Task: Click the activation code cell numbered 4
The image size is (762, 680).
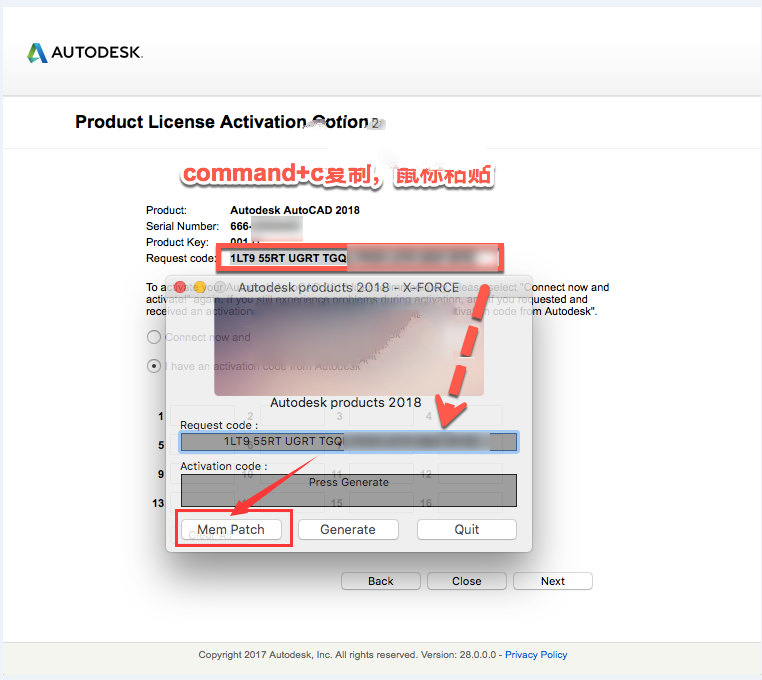Action: (470, 416)
